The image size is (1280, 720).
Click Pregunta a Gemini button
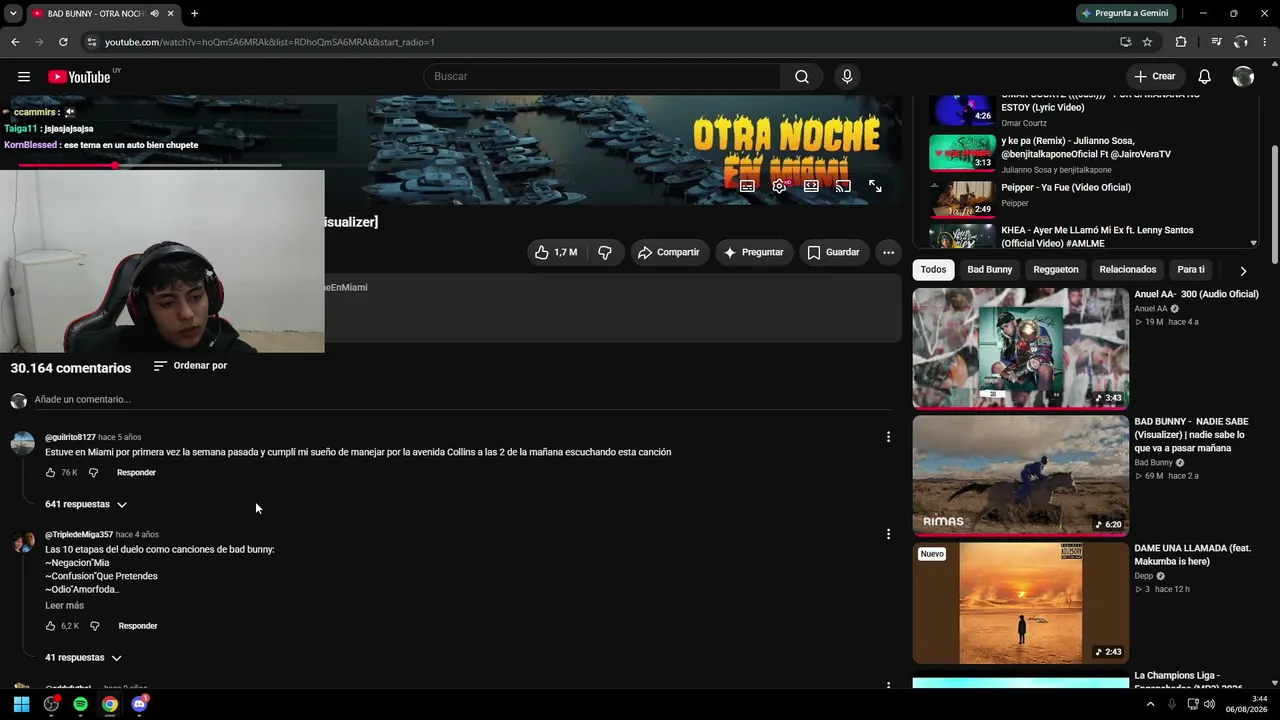click(1125, 13)
